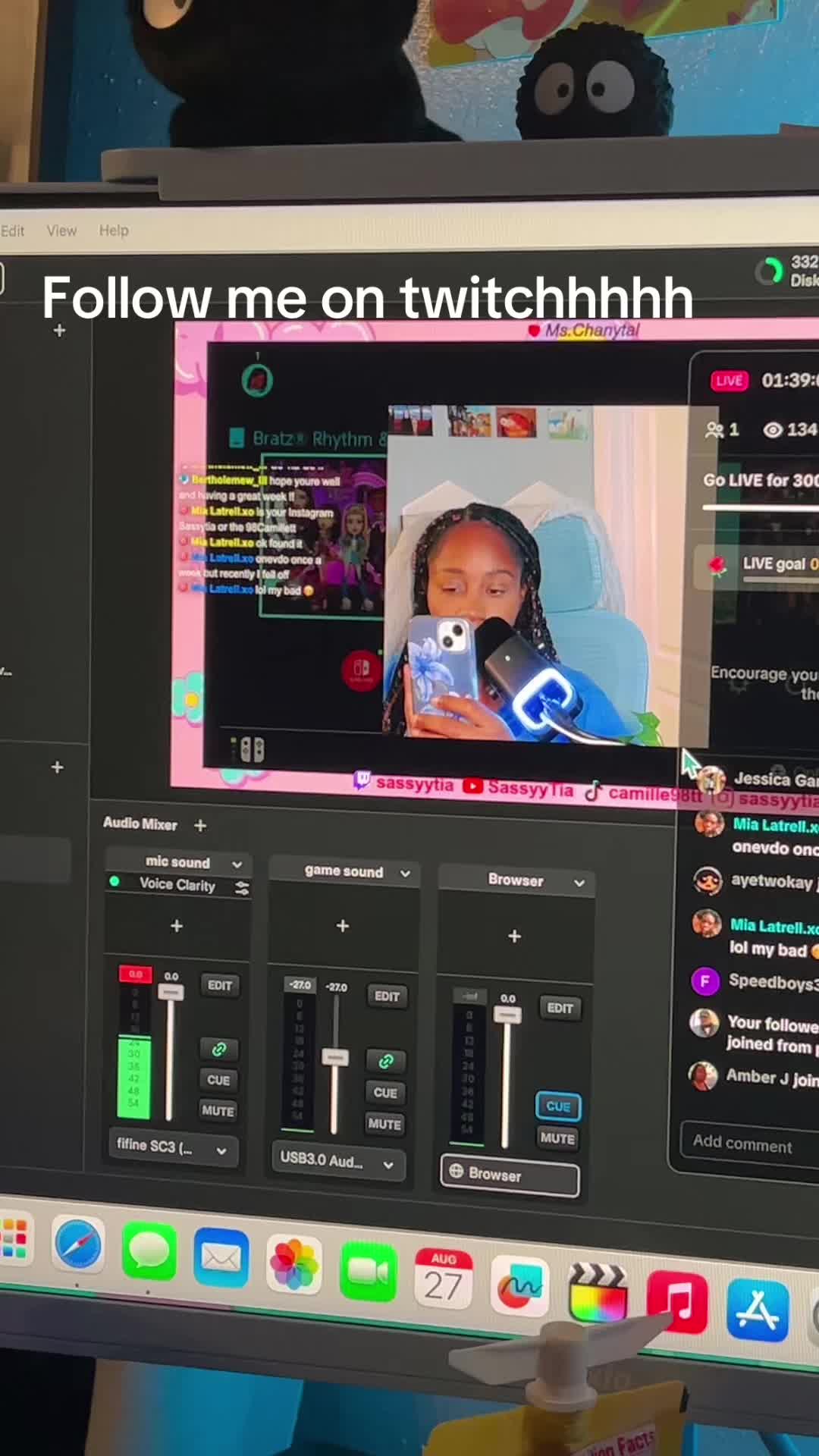Open USB3.0 Audio device dropdown

(338, 1161)
